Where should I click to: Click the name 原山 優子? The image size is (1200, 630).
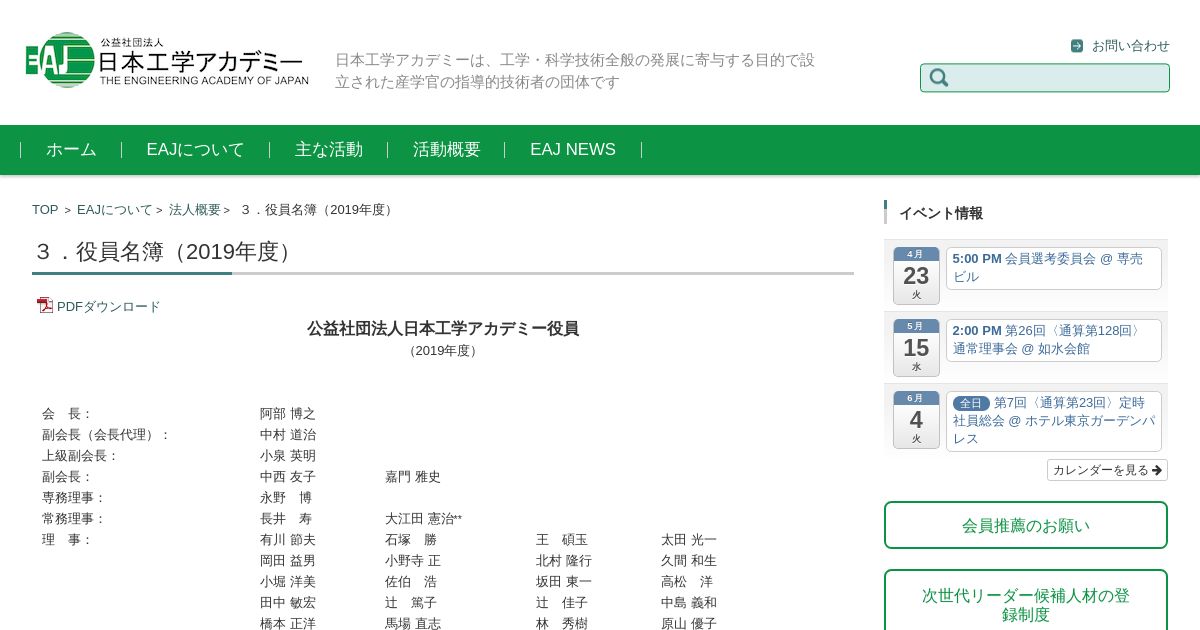(x=689, y=624)
